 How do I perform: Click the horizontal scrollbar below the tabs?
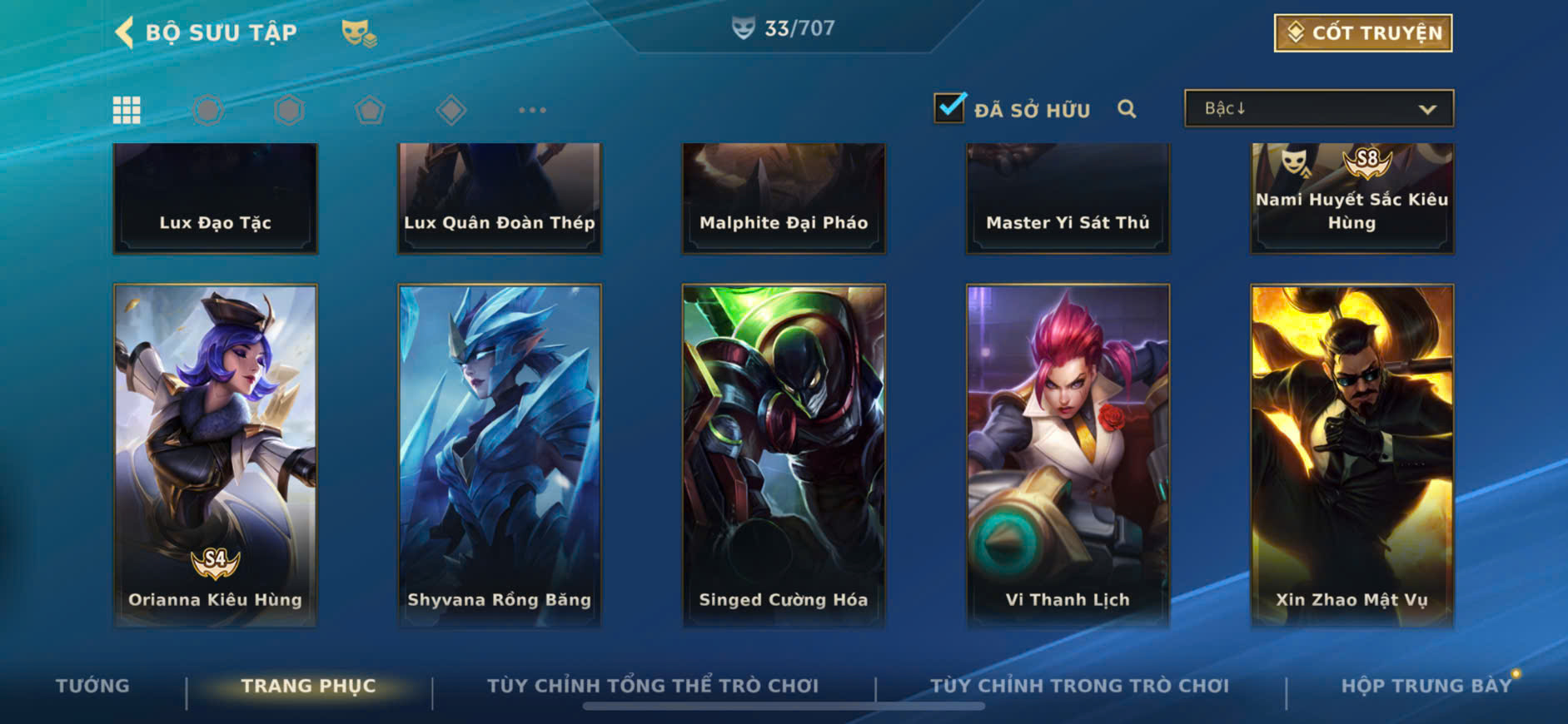pyautogui.click(x=784, y=707)
